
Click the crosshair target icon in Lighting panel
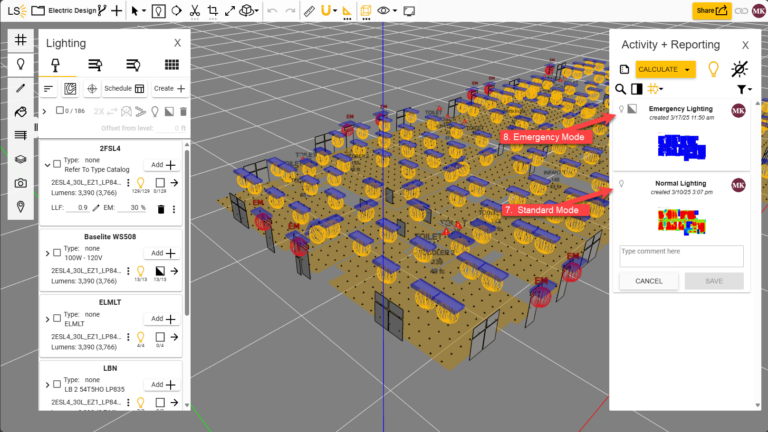(92, 89)
